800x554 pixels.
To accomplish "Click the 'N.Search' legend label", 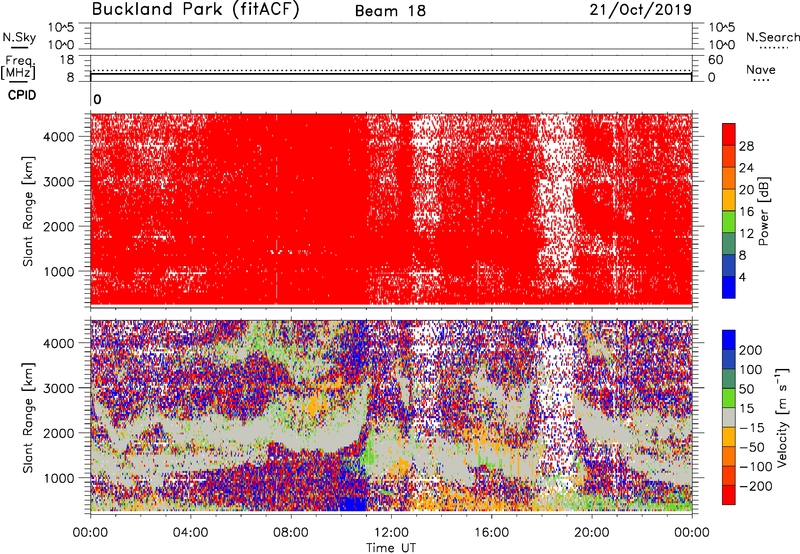I will 772,37.
